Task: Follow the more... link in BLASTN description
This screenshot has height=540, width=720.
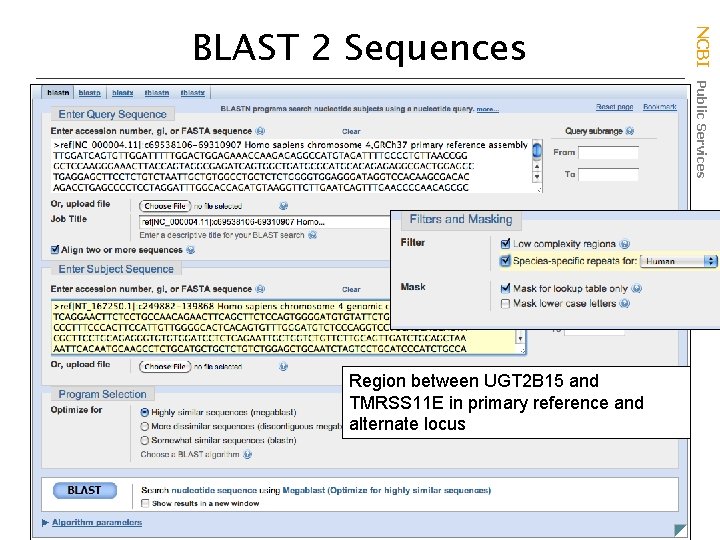Action: click(488, 109)
